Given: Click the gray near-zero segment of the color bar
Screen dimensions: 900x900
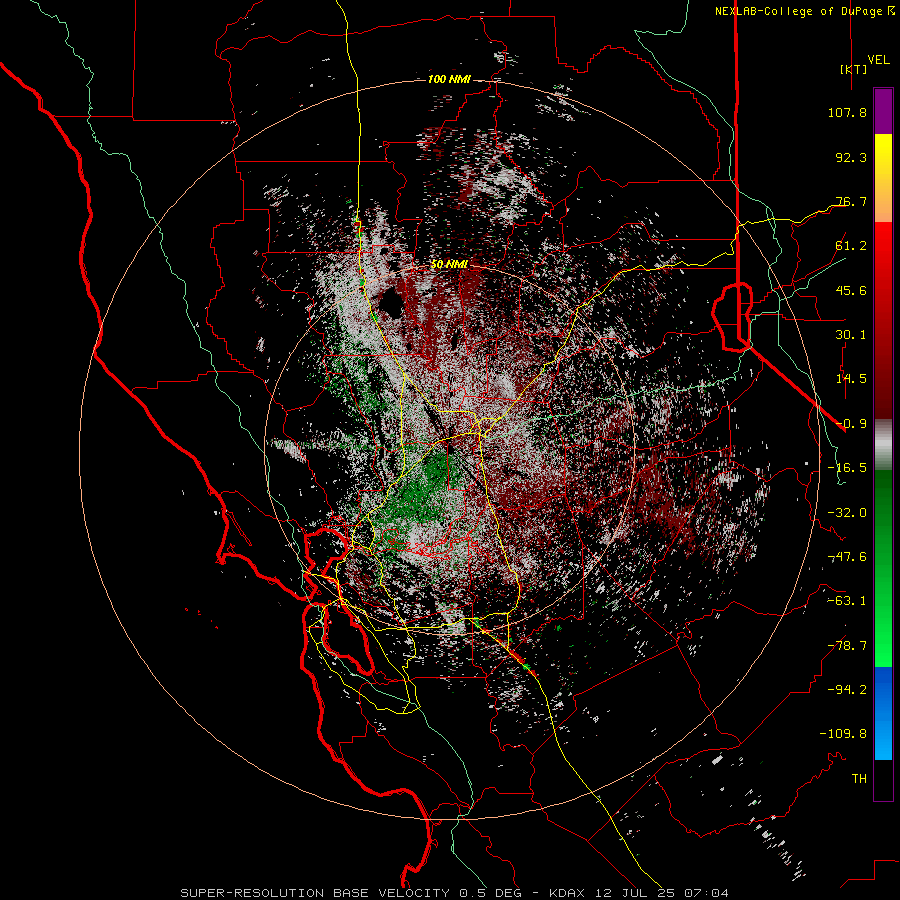Looking at the screenshot, I should [x=883, y=445].
